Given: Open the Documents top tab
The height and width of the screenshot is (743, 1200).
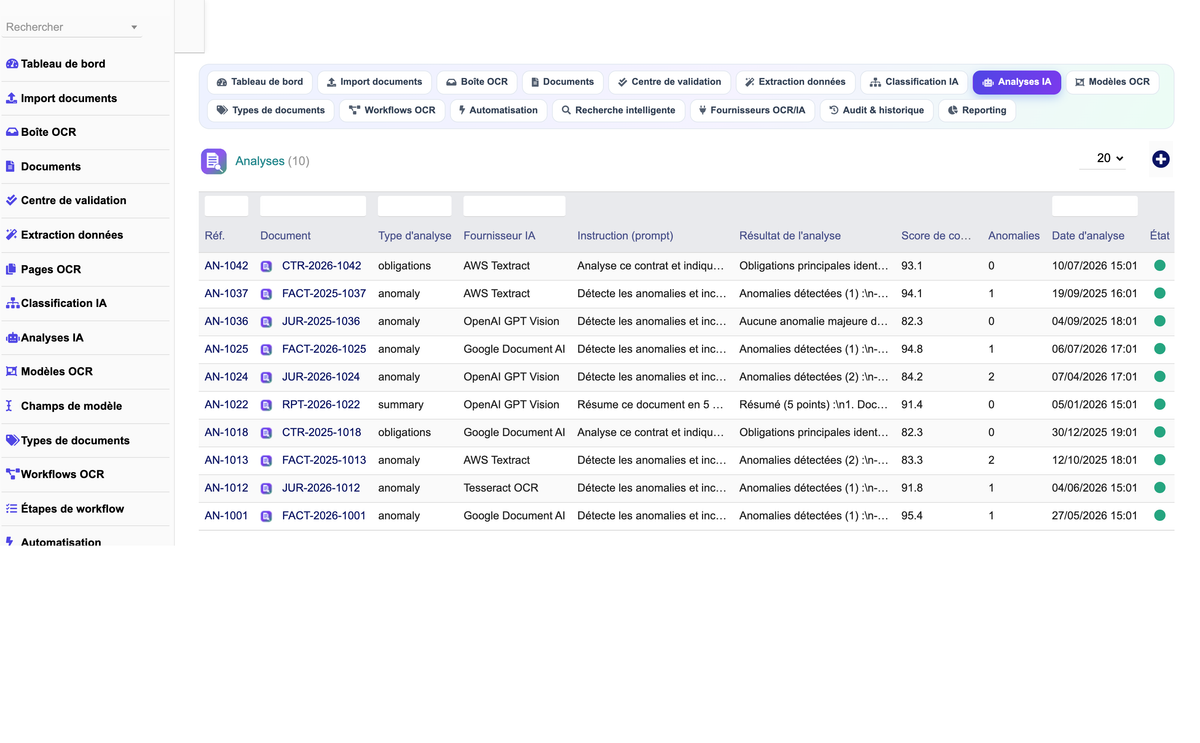Looking at the screenshot, I should pyautogui.click(x=562, y=82).
